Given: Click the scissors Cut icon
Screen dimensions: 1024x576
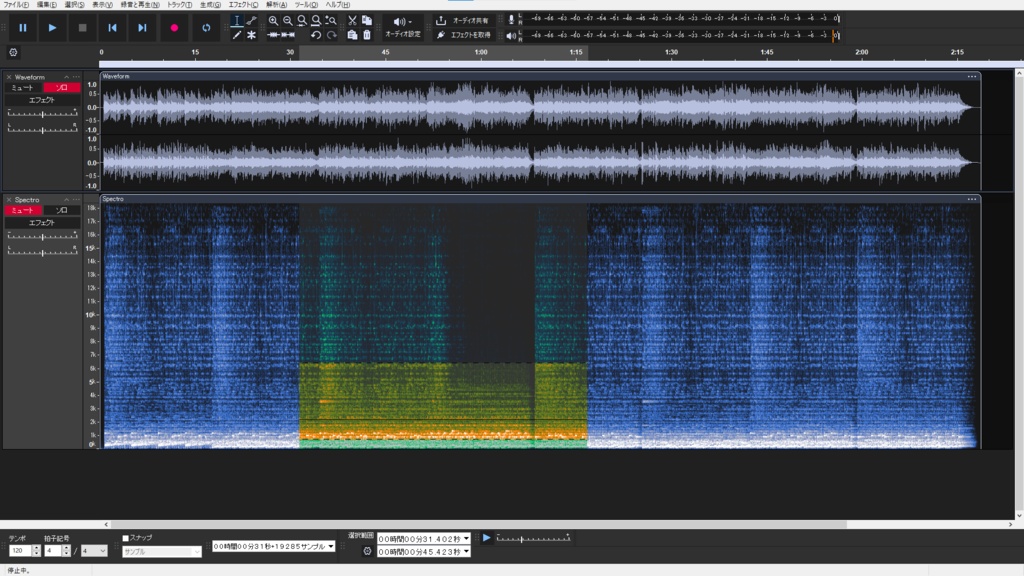Looking at the screenshot, I should point(353,19).
